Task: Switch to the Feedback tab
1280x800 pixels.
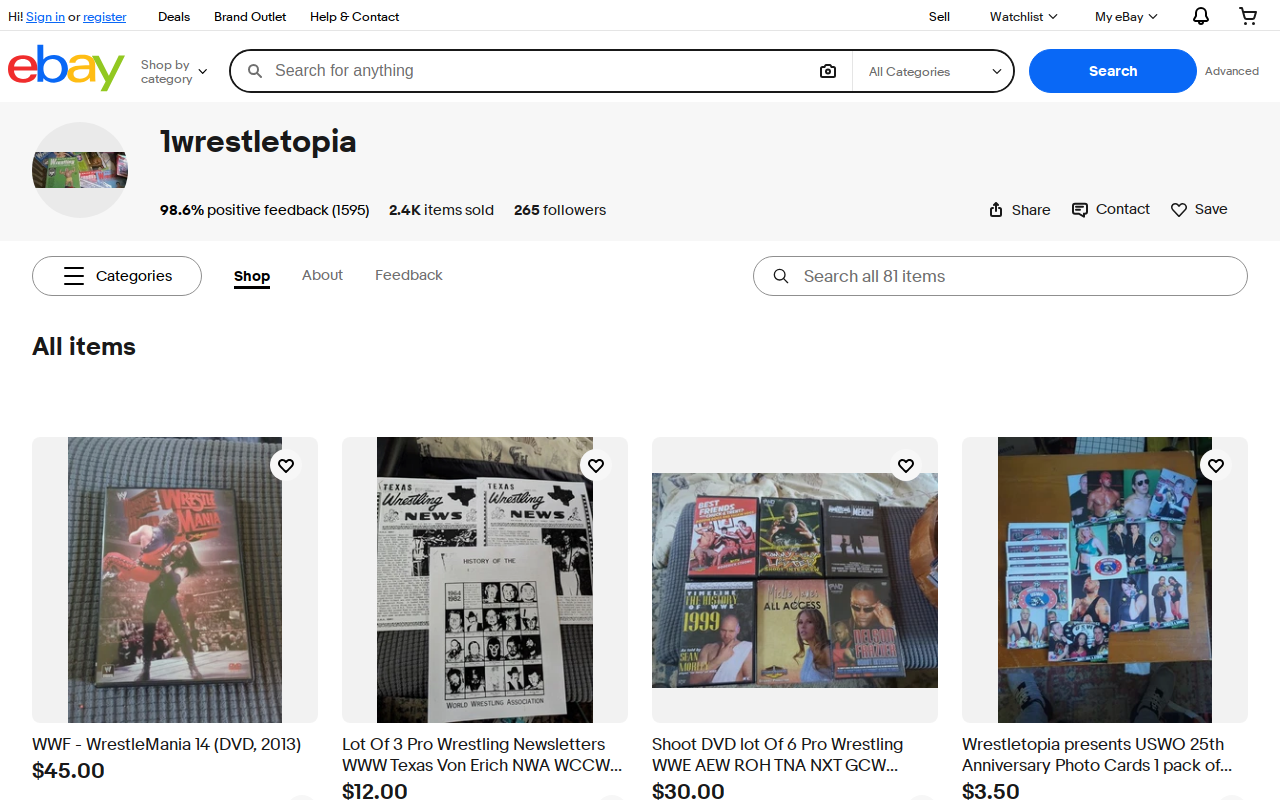Action: click(x=408, y=275)
